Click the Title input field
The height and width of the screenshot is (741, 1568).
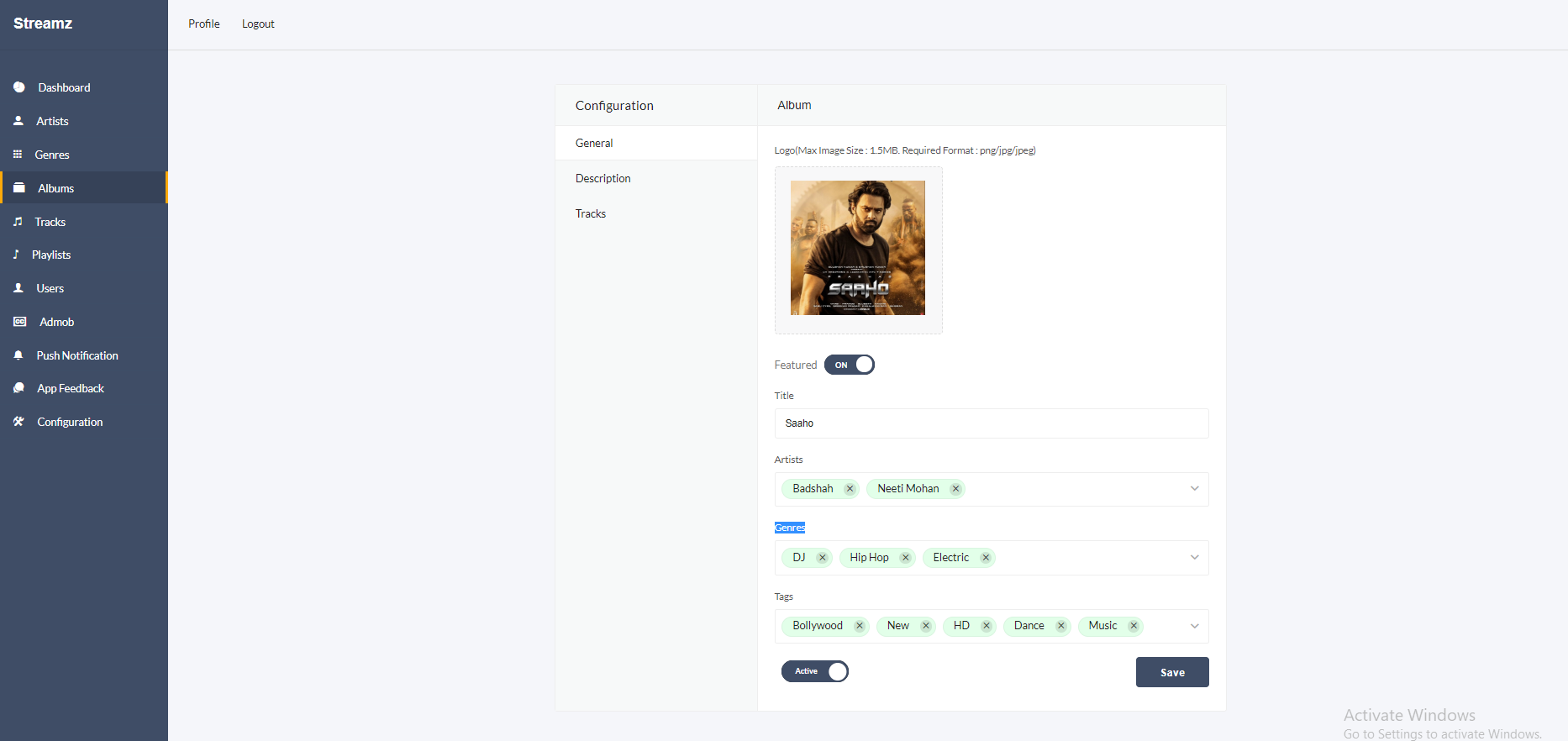click(x=992, y=423)
